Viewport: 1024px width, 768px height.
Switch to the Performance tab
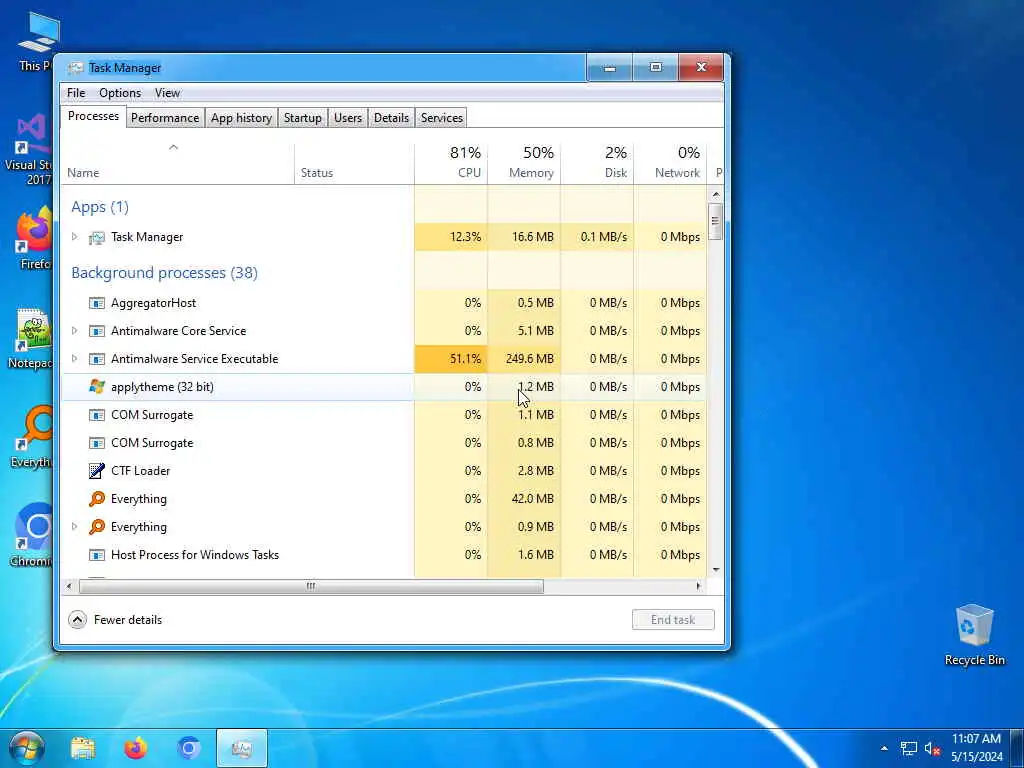coord(165,118)
